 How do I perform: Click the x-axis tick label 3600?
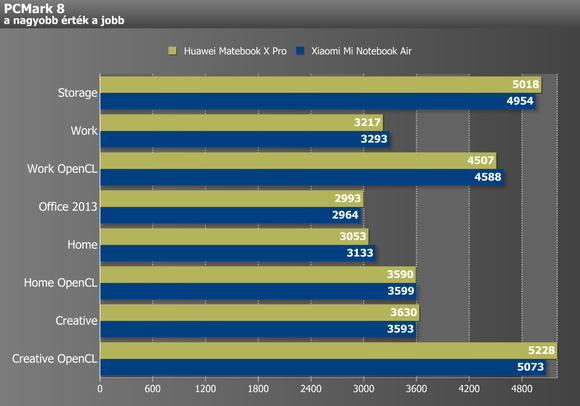click(x=416, y=389)
